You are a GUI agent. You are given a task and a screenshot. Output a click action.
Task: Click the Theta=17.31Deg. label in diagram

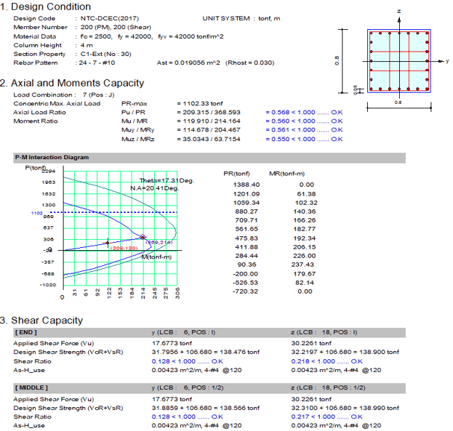[x=167, y=180]
